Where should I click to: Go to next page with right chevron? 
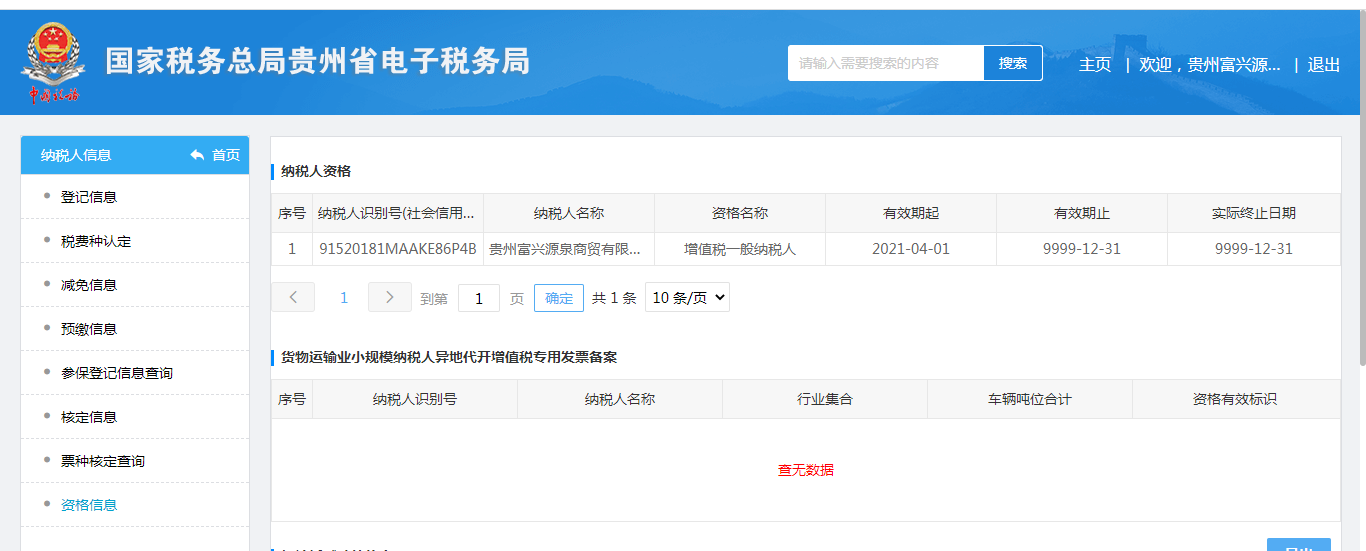pos(390,297)
